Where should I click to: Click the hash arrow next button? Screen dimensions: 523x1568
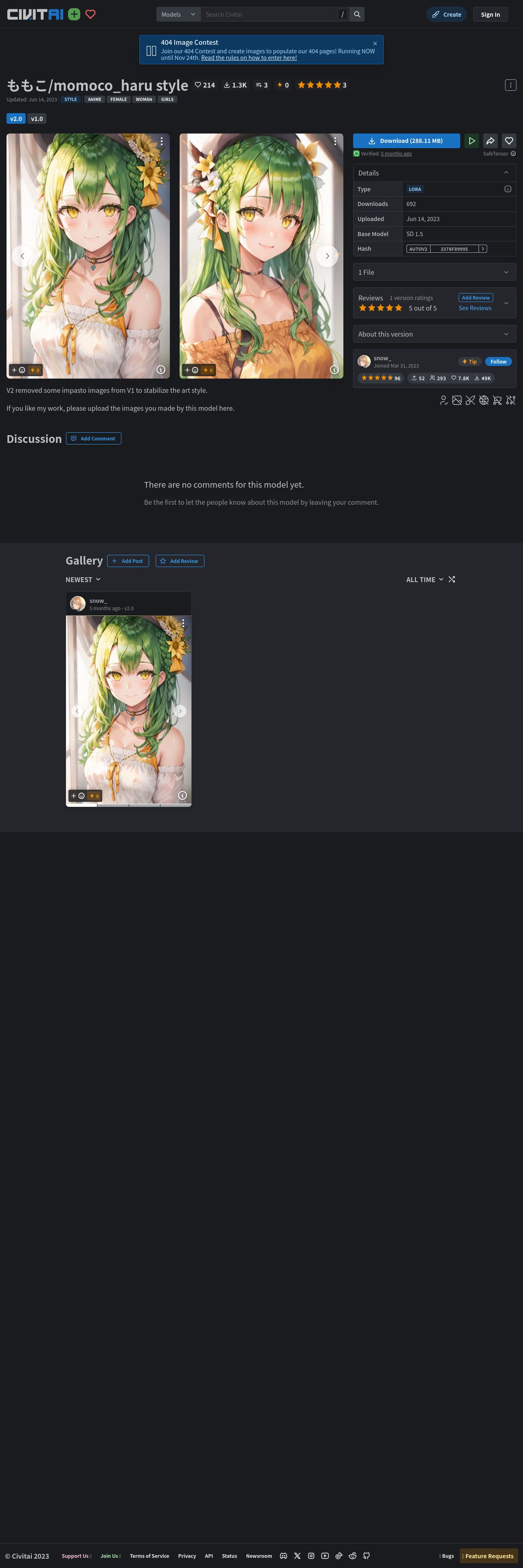pyautogui.click(x=483, y=248)
